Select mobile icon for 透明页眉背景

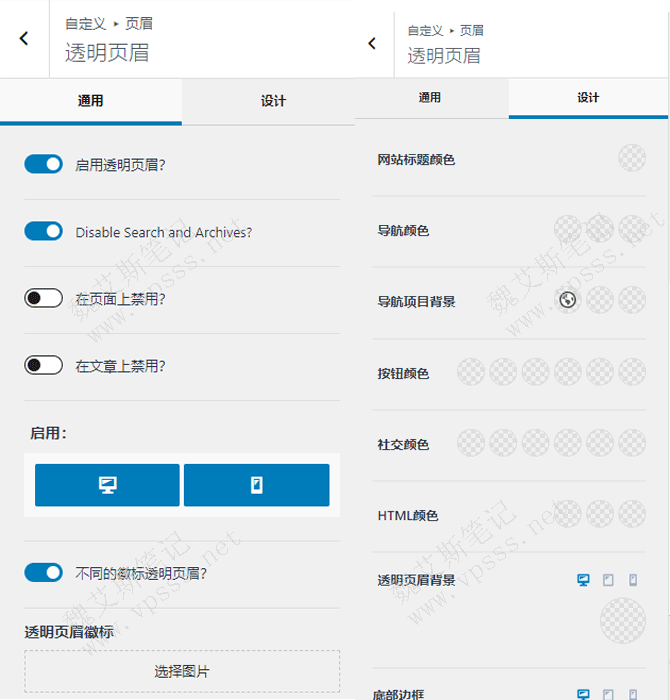pos(633,580)
